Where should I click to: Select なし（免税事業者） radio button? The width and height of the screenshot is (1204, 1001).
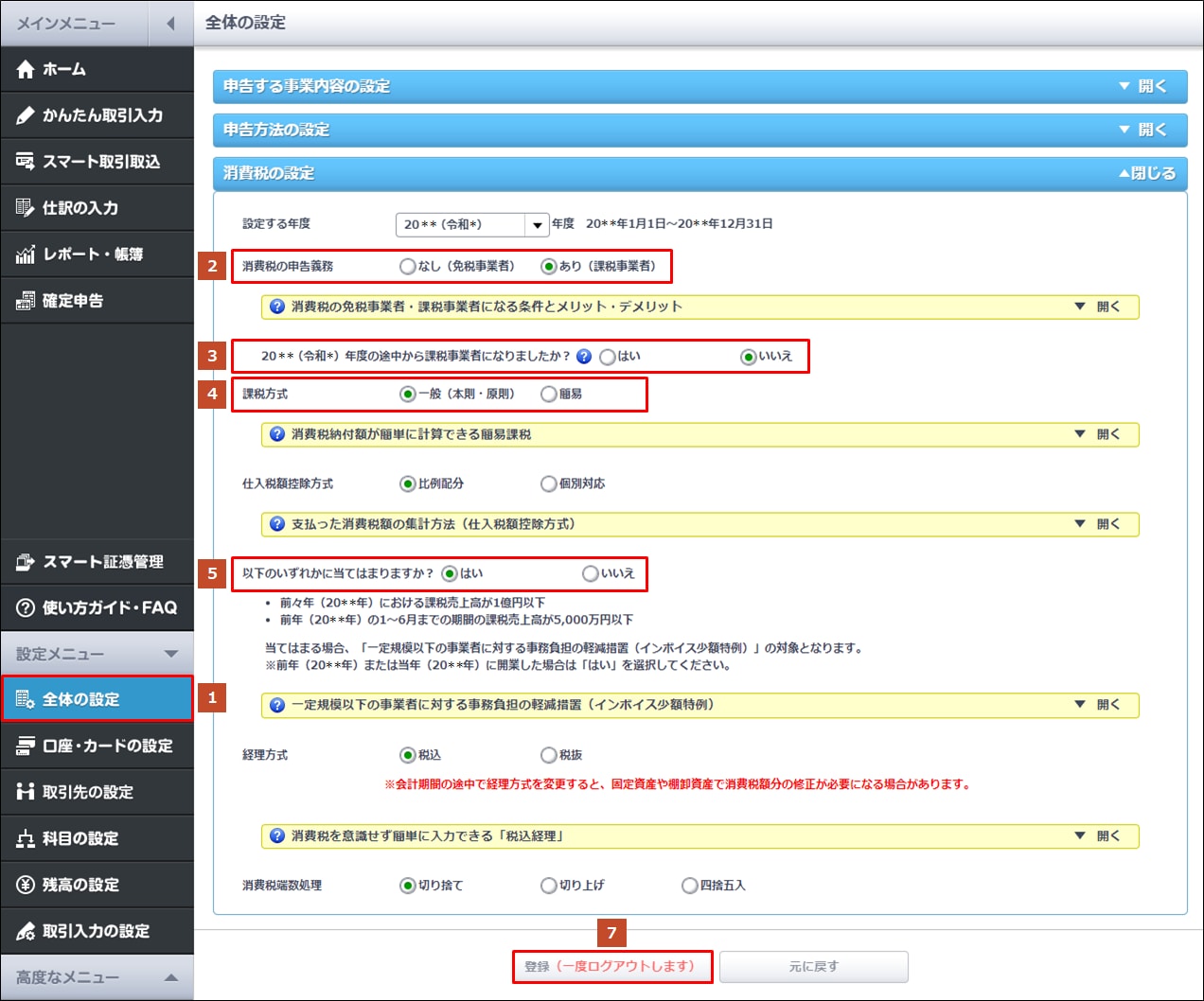pyautogui.click(x=408, y=267)
